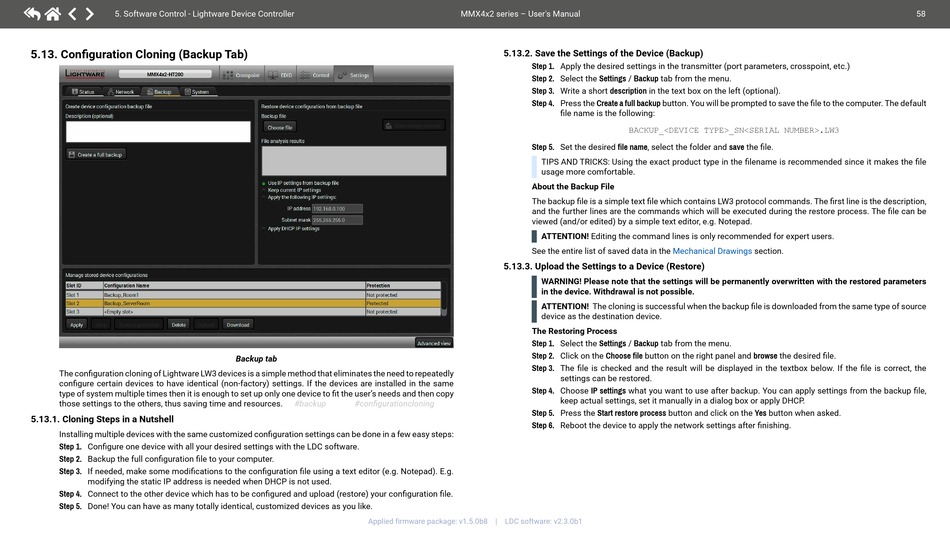Image resolution: width=950 pixels, height=533 pixels.
Task: Select Use IP settings from backup file
Action: (x=301, y=183)
